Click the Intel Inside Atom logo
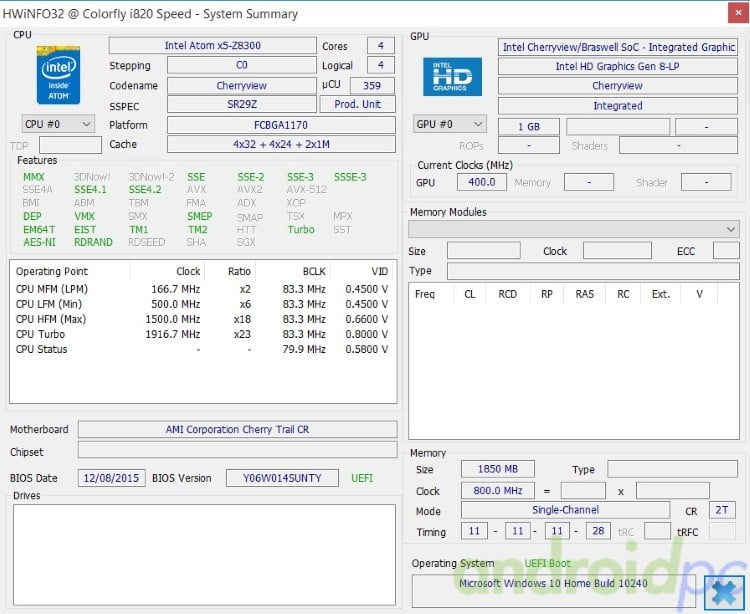 (x=58, y=75)
